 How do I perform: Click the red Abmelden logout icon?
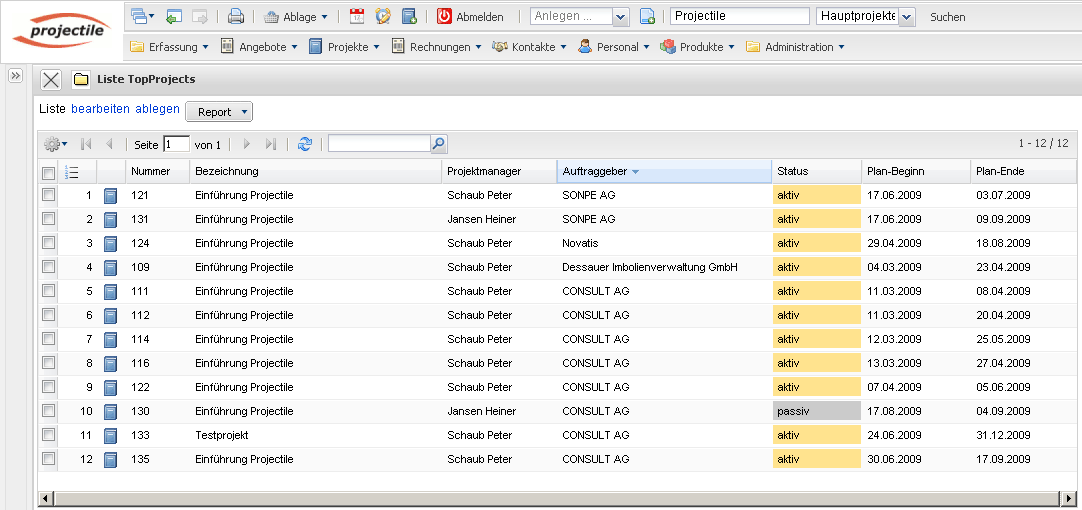(444, 16)
